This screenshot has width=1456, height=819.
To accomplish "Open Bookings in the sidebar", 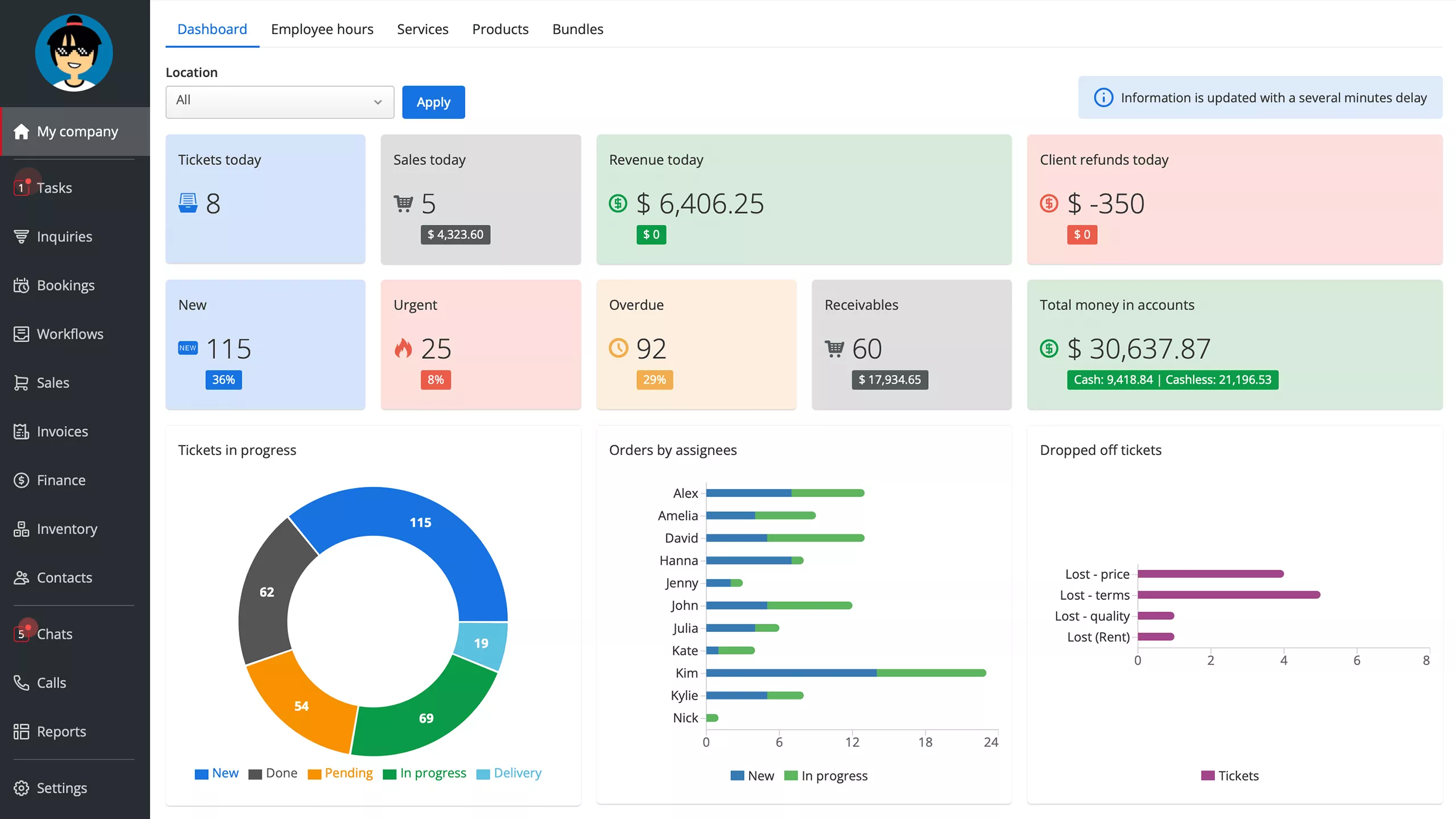I will pyautogui.click(x=64, y=285).
